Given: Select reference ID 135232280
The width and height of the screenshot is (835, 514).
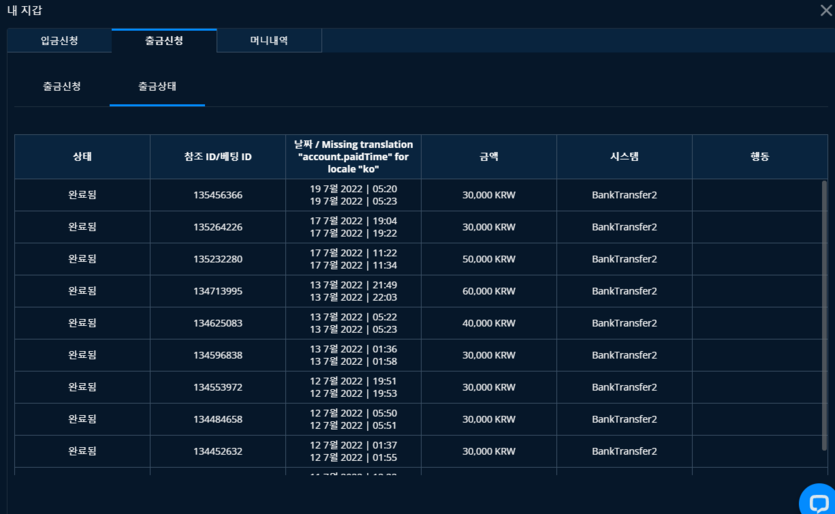Looking at the screenshot, I should click(218, 259).
